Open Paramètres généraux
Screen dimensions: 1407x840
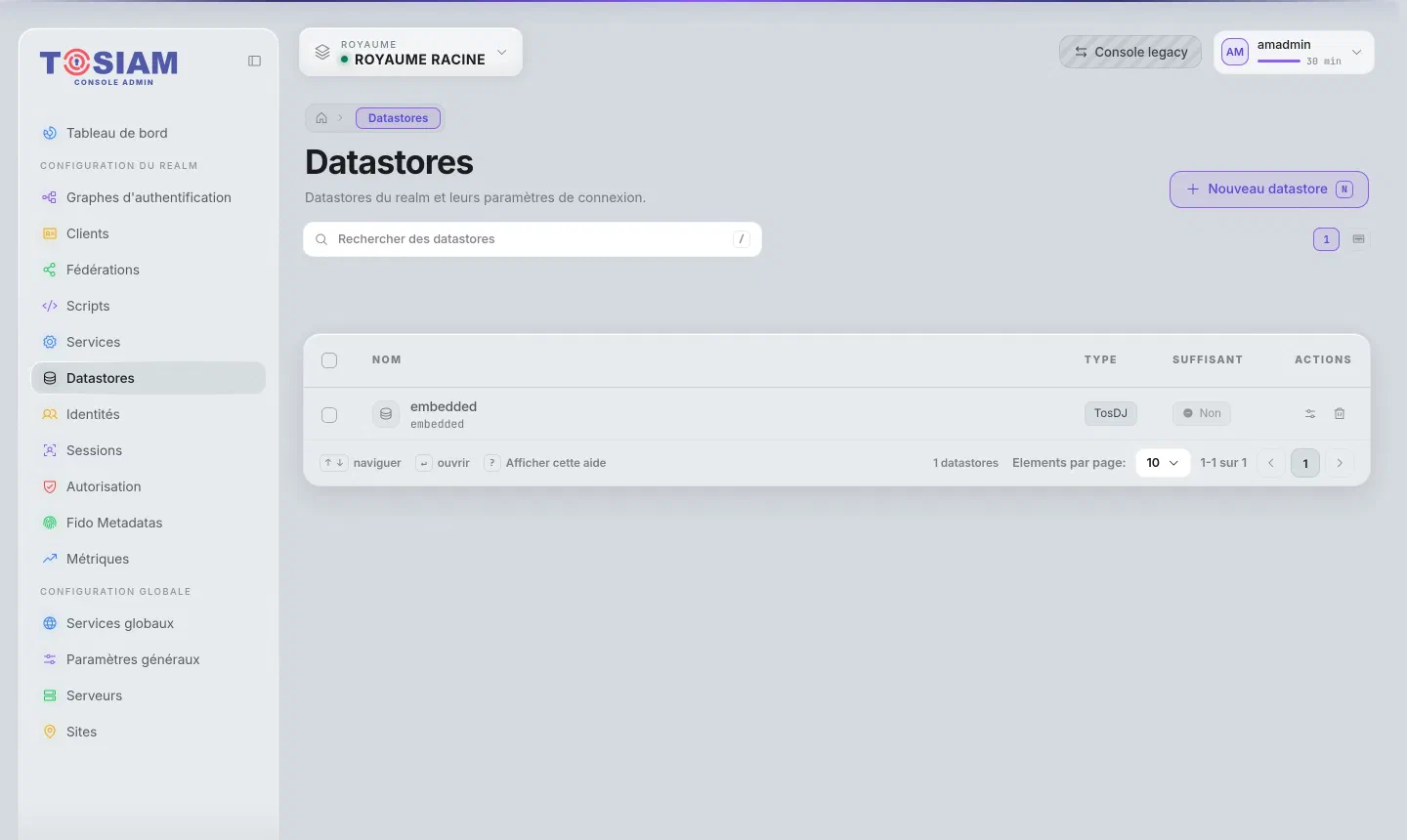149,659
